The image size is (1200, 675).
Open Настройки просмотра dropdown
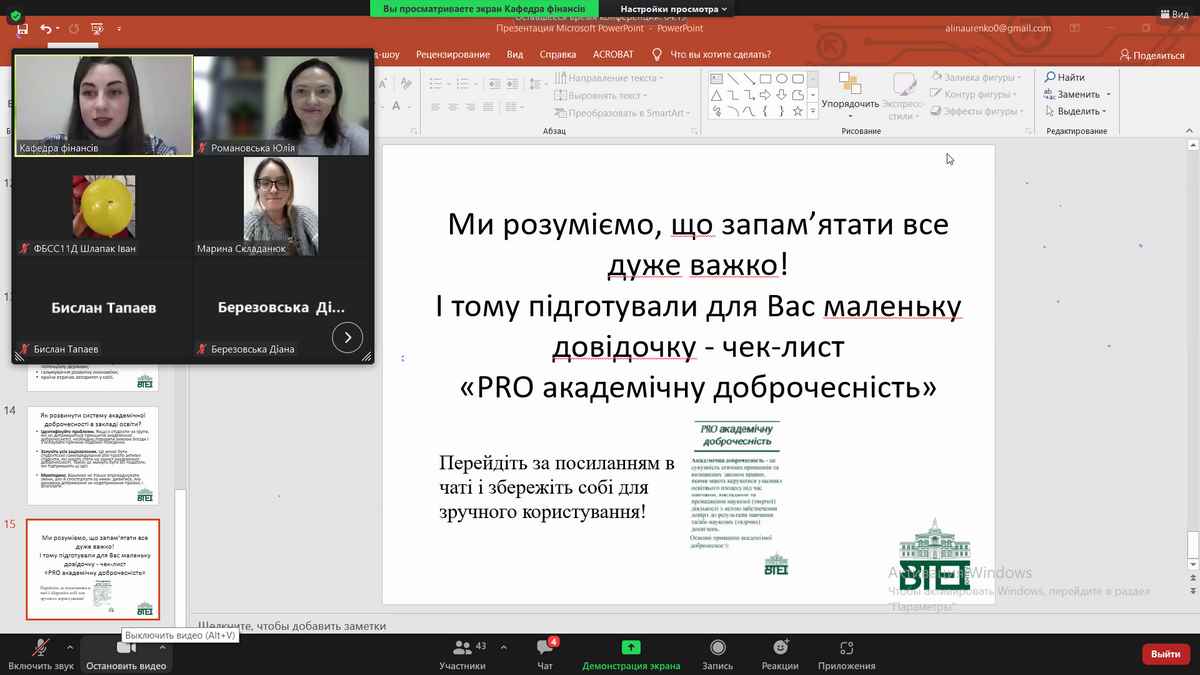674,9
